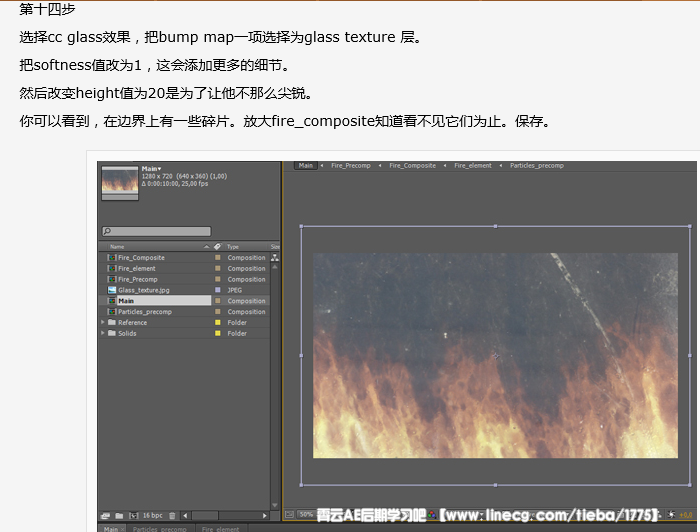This screenshot has height=532, width=700.
Task: Click Reference folder yellow label swatch
Action: tap(217, 322)
